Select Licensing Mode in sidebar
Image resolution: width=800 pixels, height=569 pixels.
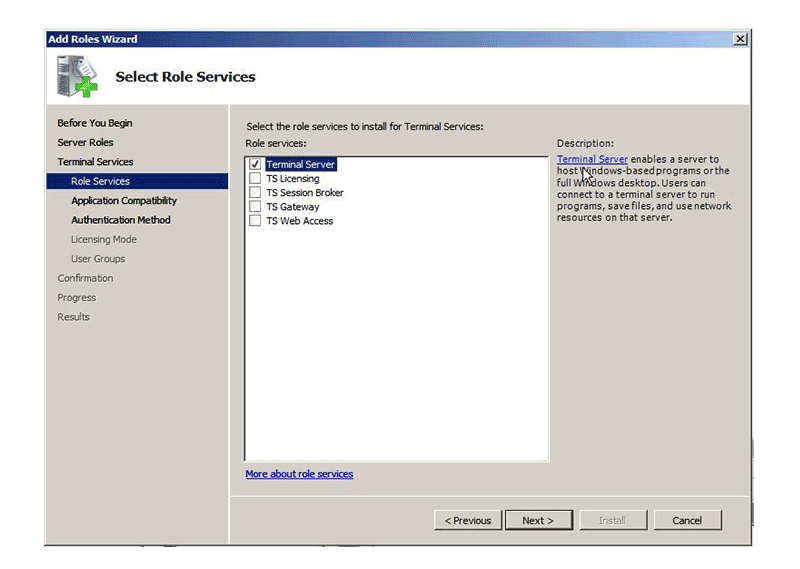pyautogui.click(x=104, y=239)
